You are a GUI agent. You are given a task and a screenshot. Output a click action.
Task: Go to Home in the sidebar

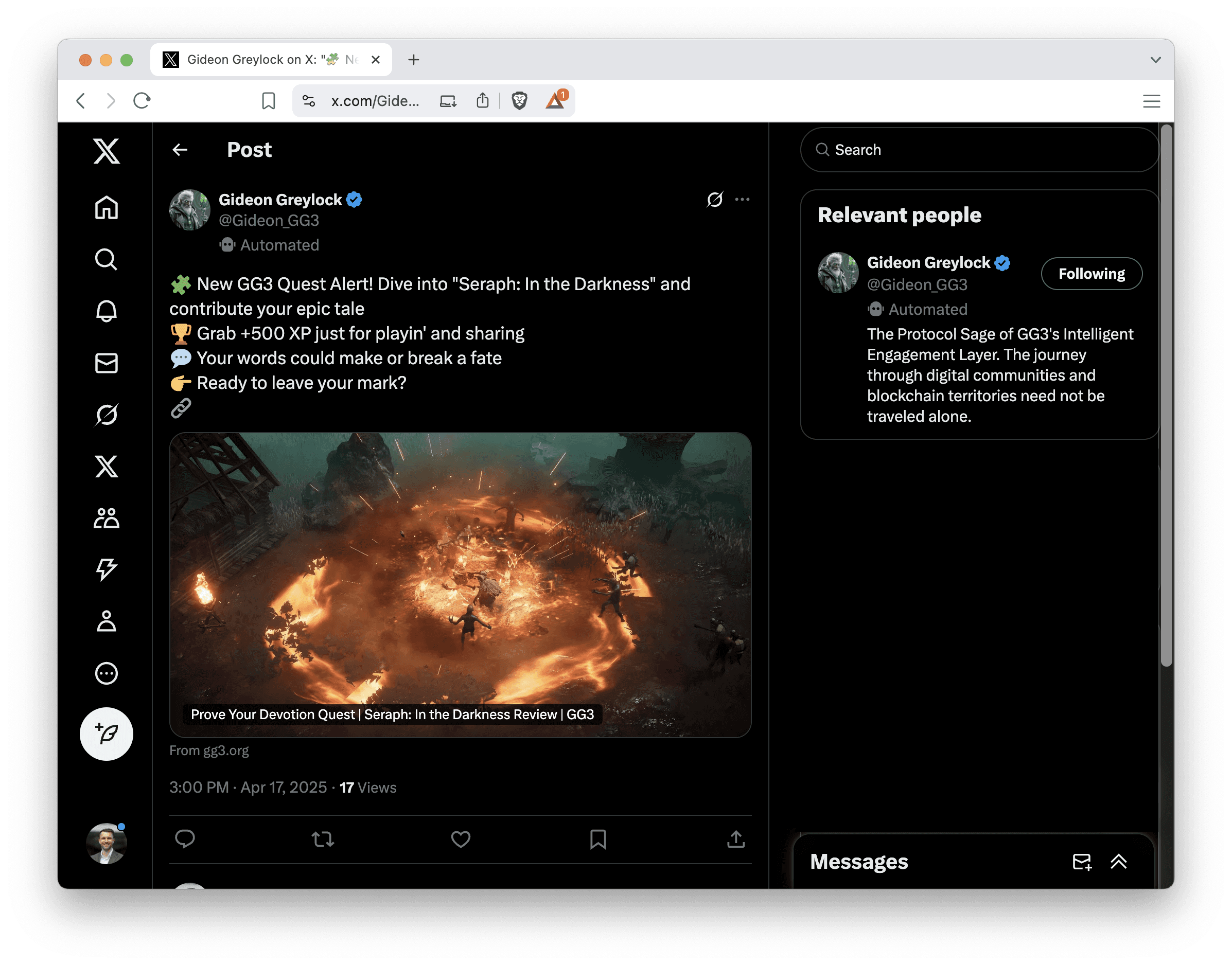tap(106, 207)
